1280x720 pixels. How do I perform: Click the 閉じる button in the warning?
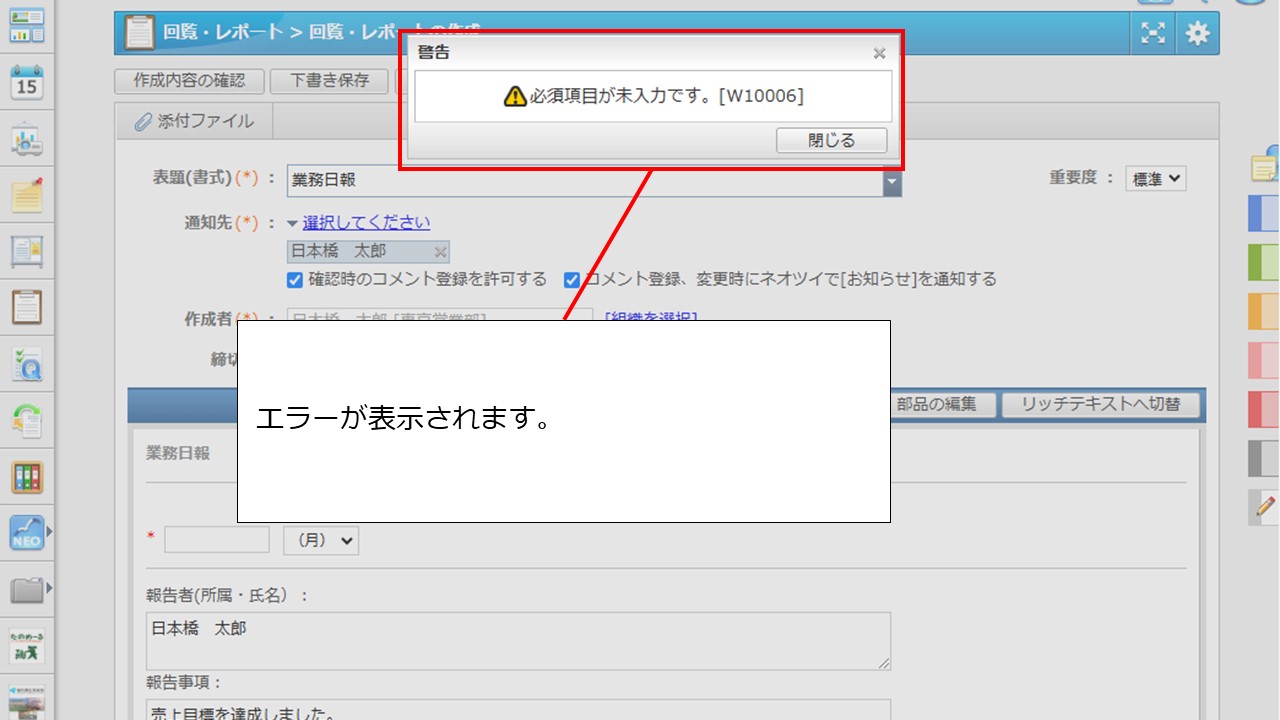coord(832,141)
